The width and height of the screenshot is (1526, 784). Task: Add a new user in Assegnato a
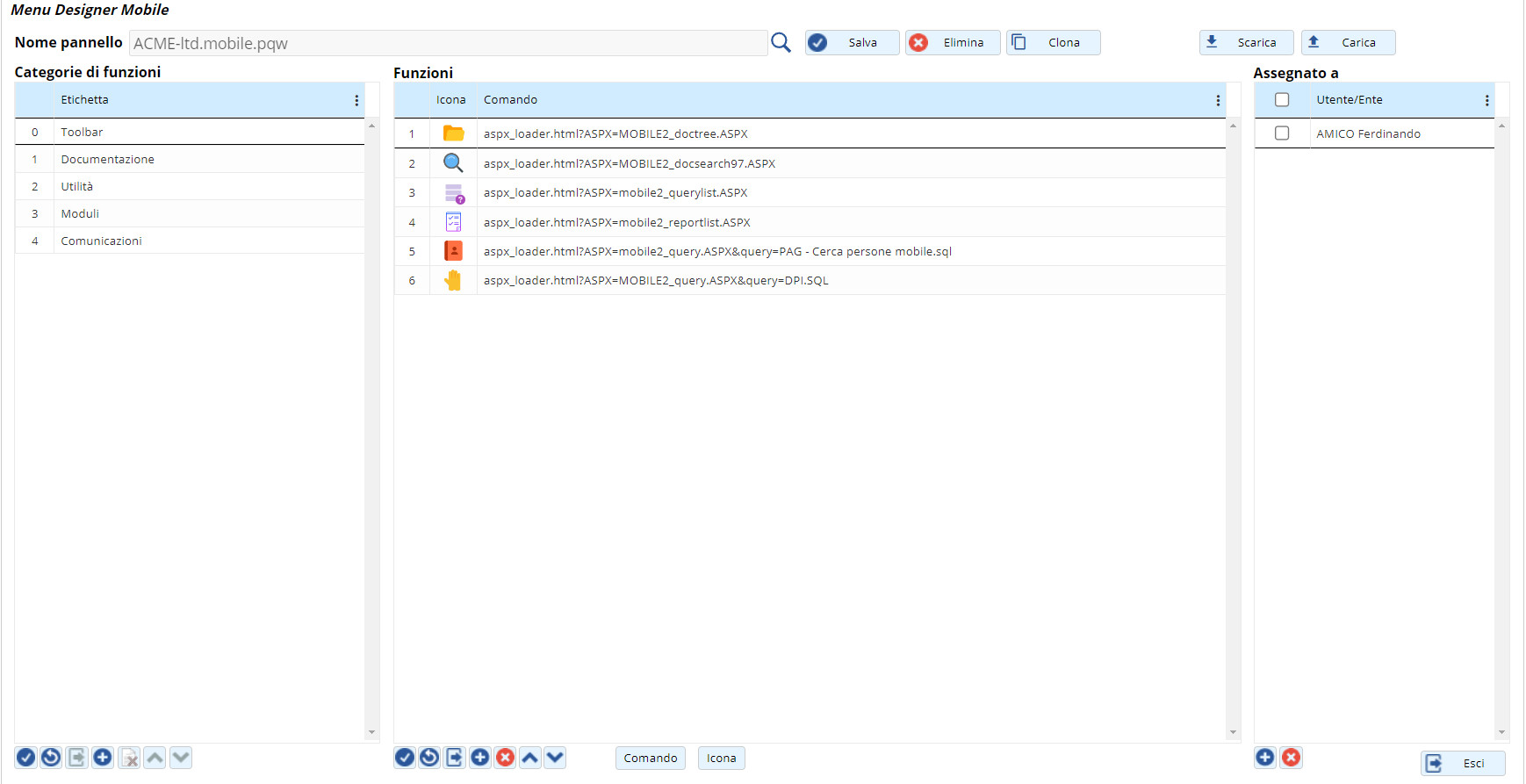[1265, 758]
